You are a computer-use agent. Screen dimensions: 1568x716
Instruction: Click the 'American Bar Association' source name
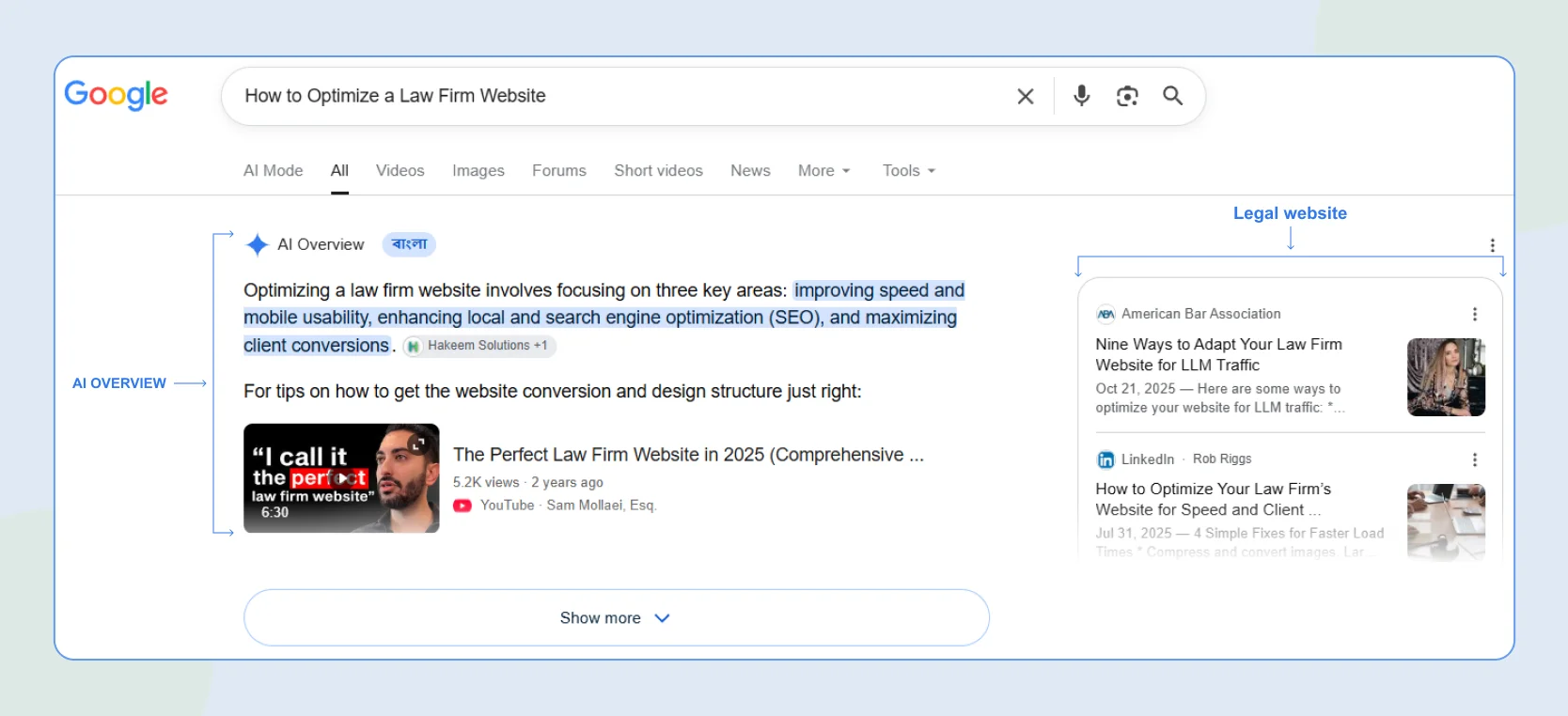point(1200,314)
